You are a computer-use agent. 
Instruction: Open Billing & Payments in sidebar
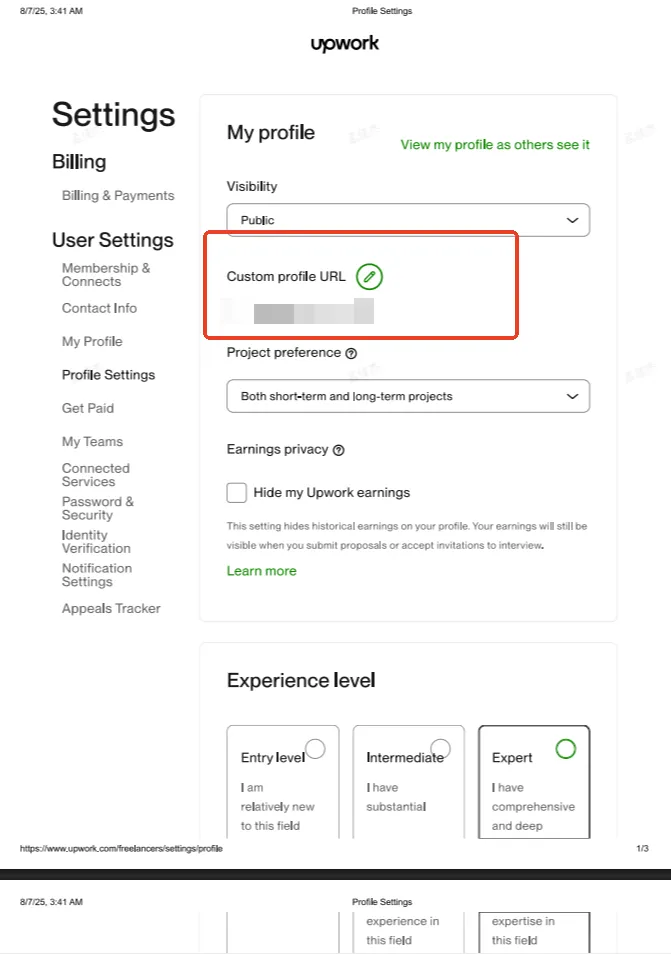tap(118, 196)
